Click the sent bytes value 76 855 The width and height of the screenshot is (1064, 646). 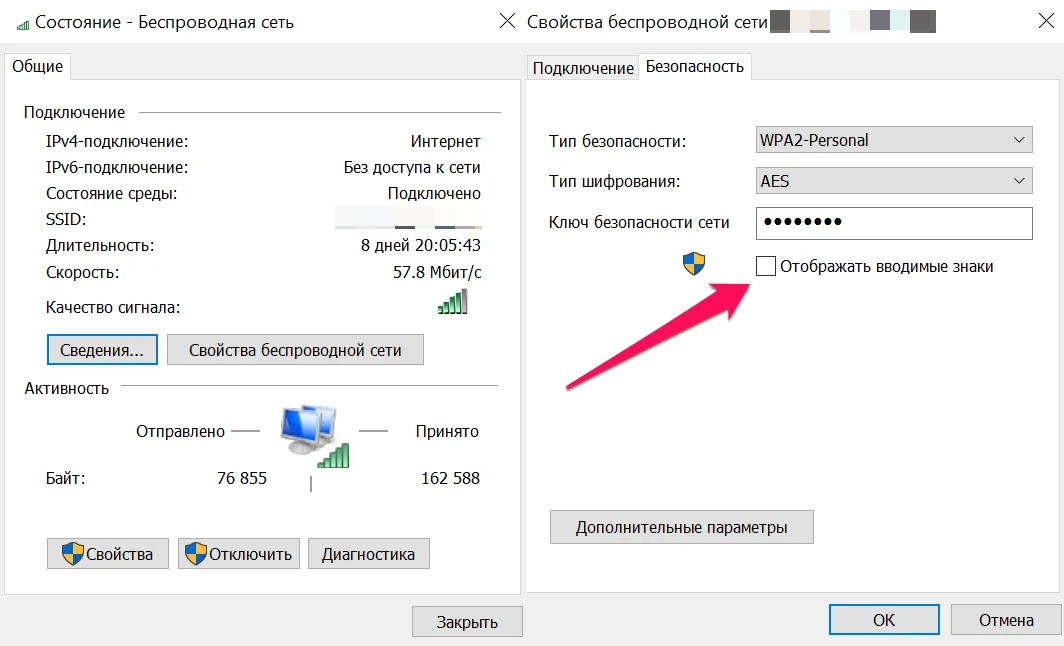(x=242, y=478)
